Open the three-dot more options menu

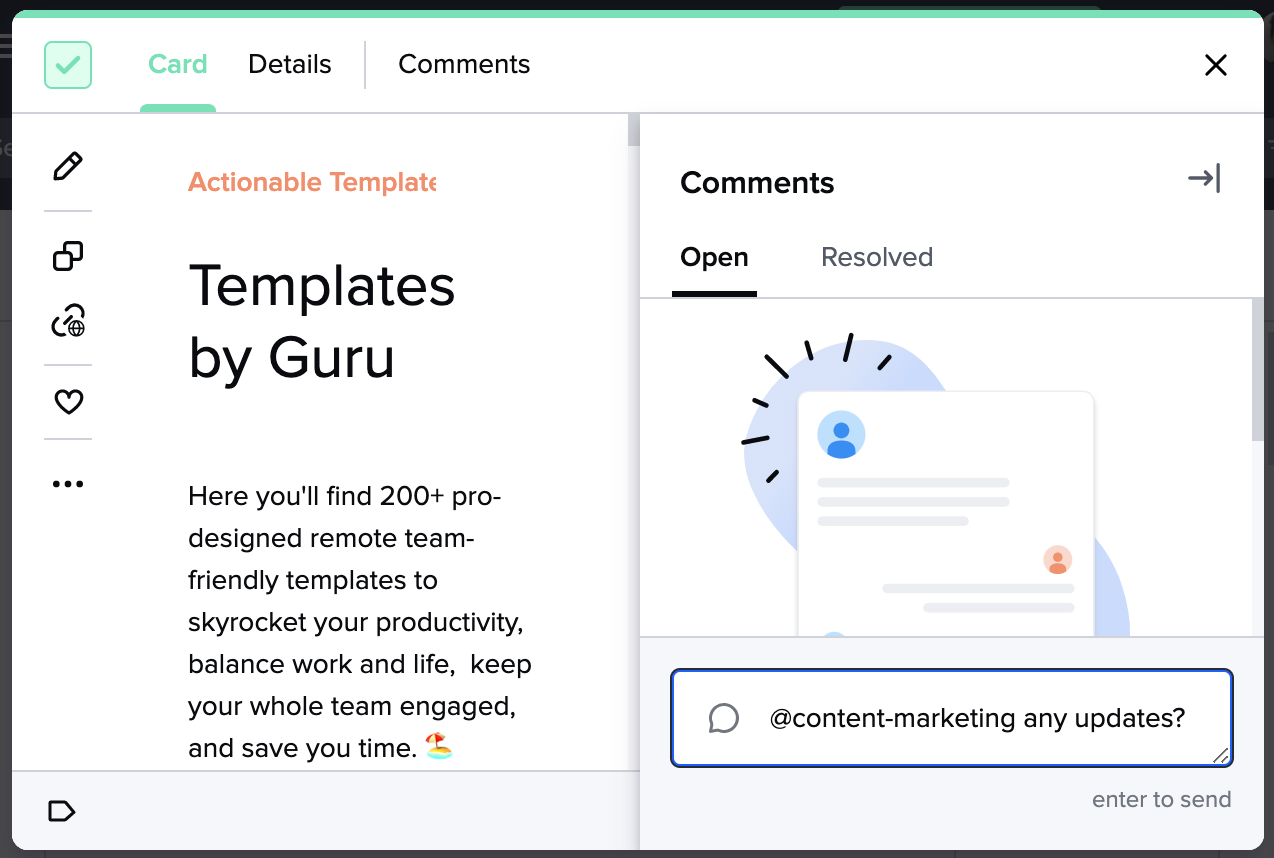tap(68, 484)
